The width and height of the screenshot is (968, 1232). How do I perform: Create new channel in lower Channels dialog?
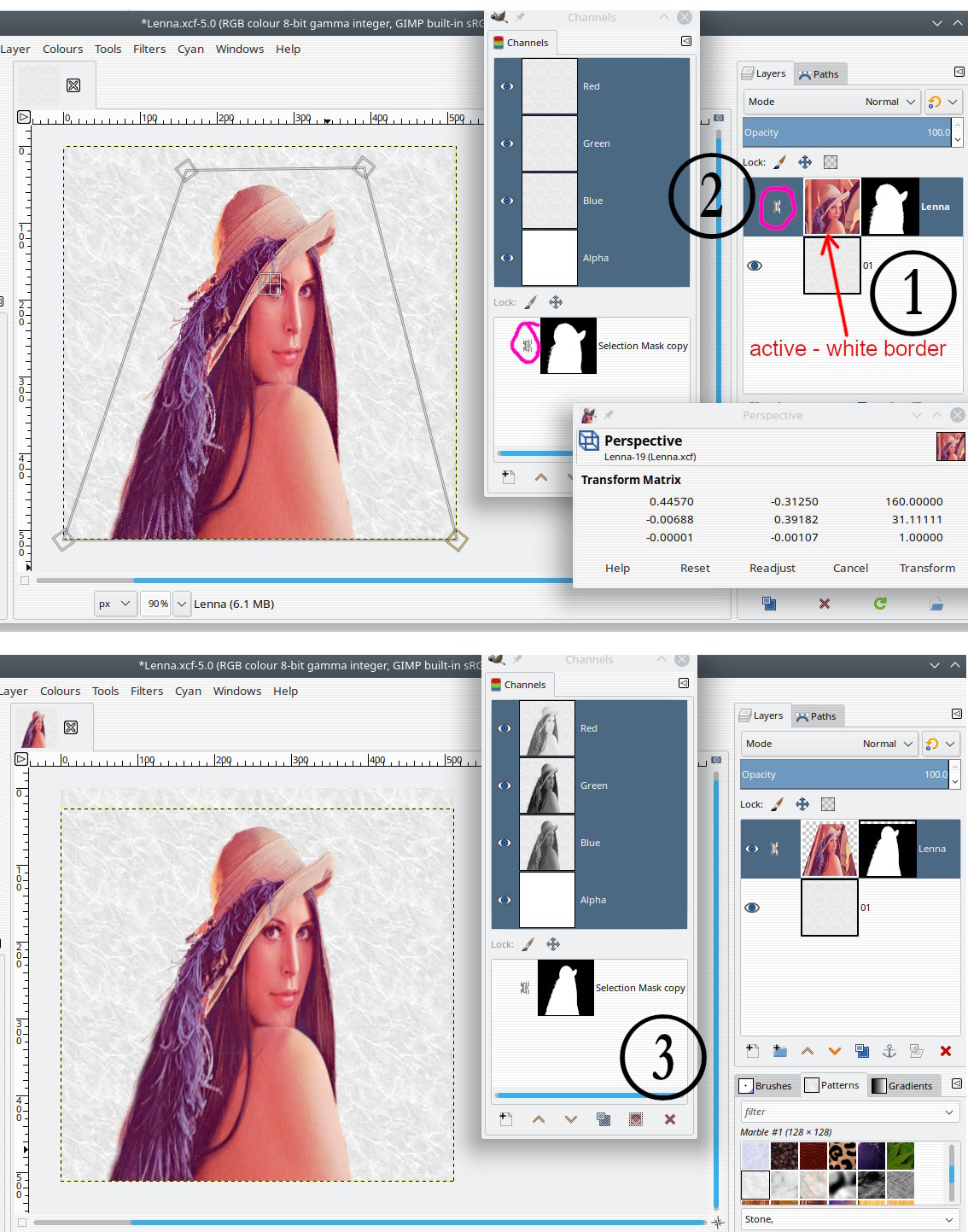[505, 1119]
